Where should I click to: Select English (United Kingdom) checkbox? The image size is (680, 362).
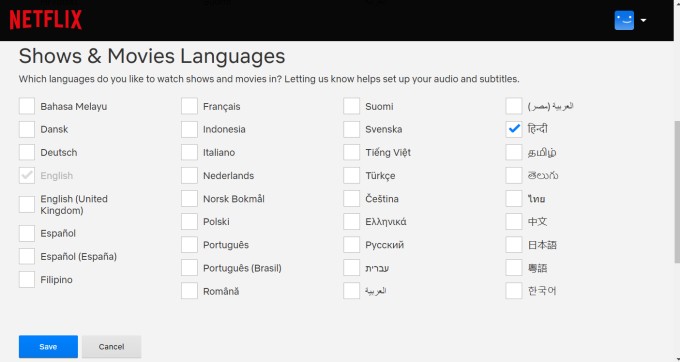tap(27, 205)
